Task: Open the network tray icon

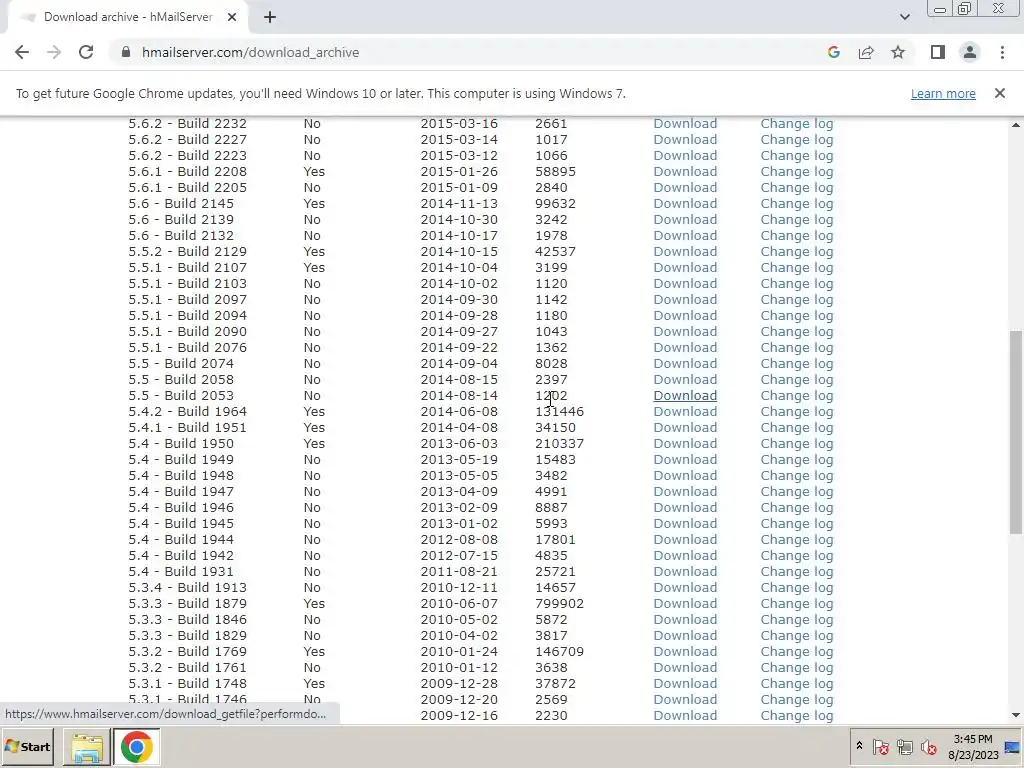Action: 904,746
